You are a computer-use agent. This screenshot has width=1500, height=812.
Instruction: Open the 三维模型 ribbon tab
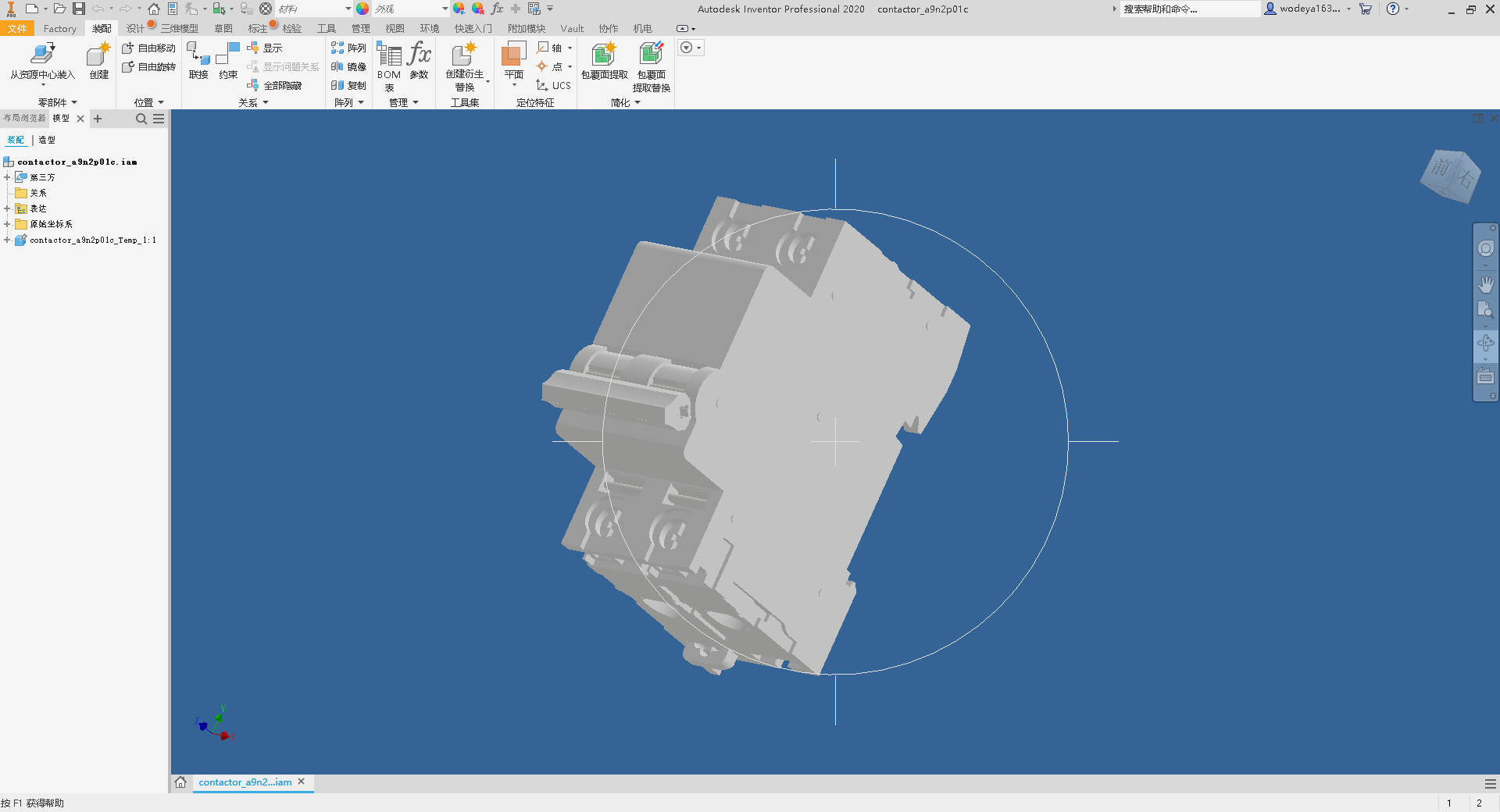[x=180, y=29]
